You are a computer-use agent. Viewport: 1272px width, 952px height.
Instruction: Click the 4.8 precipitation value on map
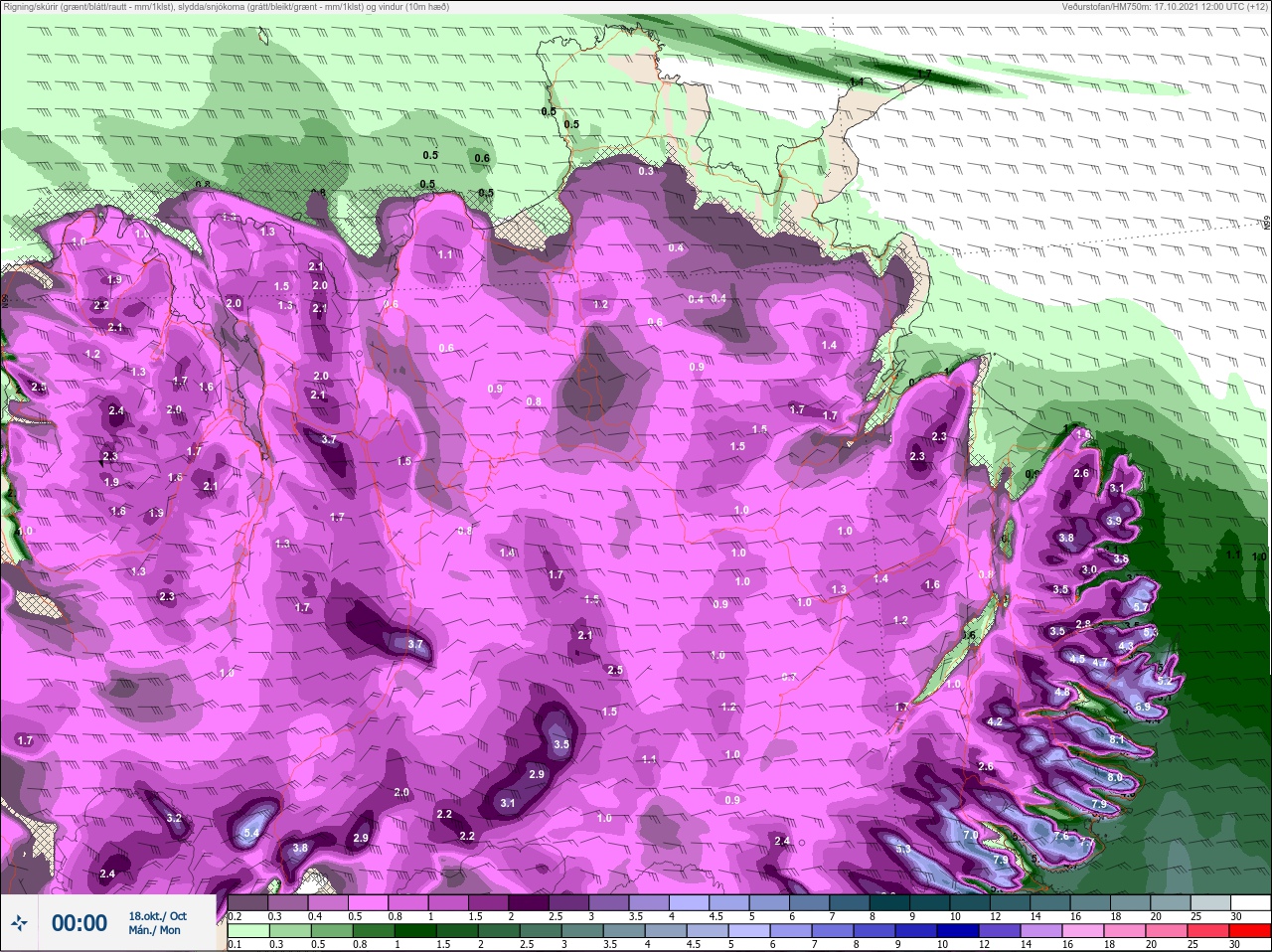click(x=1062, y=693)
